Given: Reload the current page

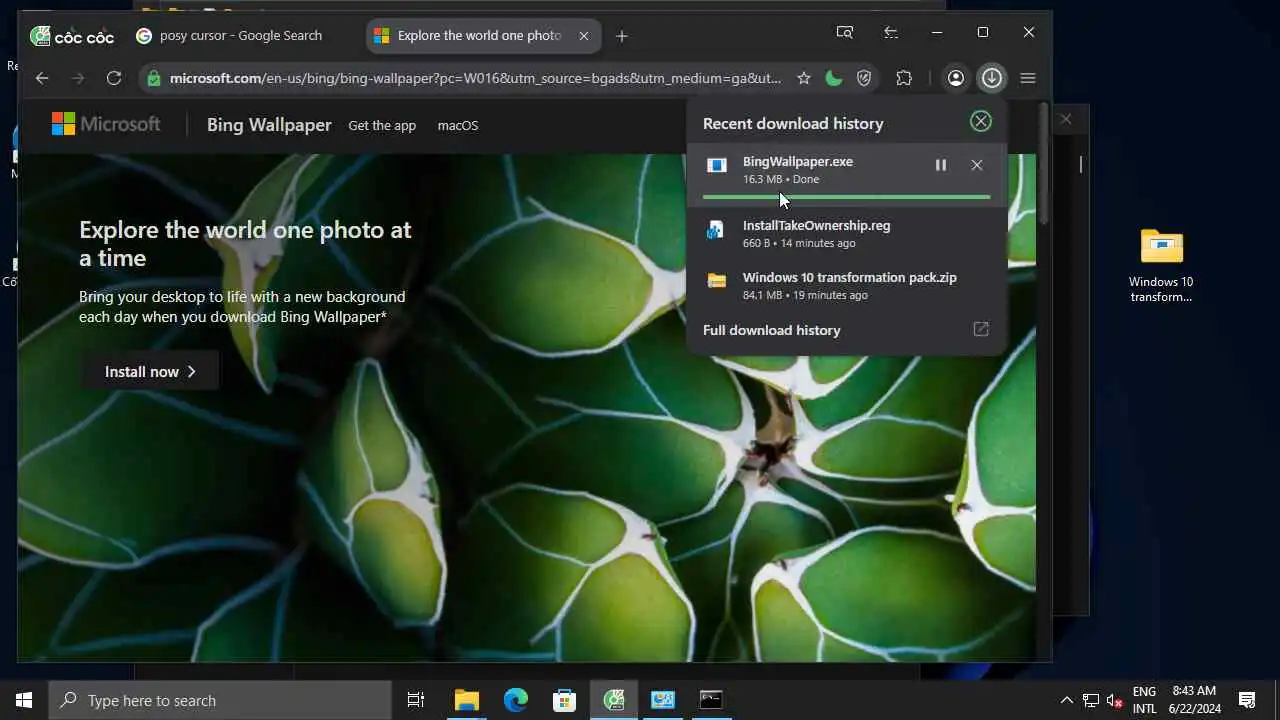Looking at the screenshot, I should [114, 78].
